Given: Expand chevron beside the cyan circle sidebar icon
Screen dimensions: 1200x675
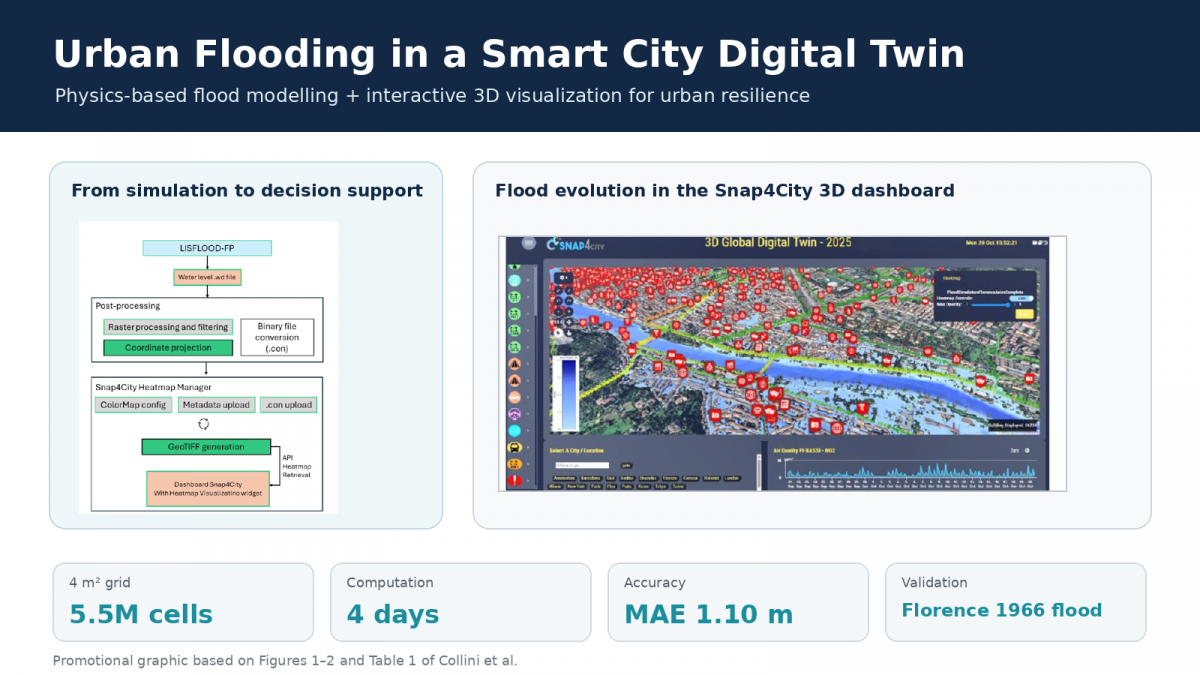Looking at the screenshot, I should (528, 430).
